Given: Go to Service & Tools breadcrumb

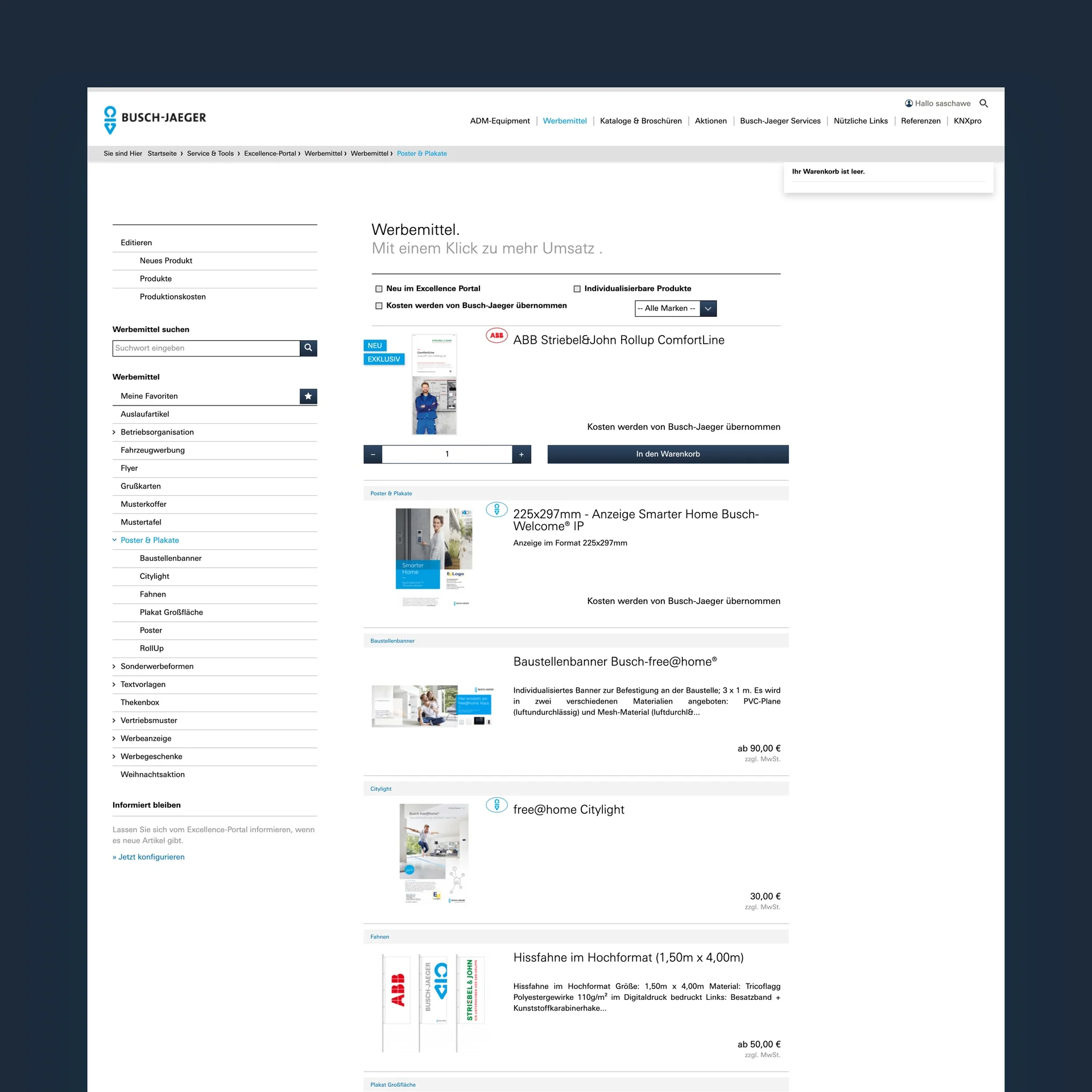Looking at the screenshot, I should point(210,154).
